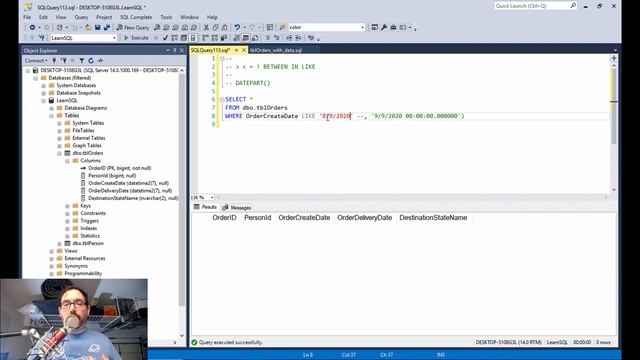
Task: Click the Paste icon
Action: [x=224, y=27]
